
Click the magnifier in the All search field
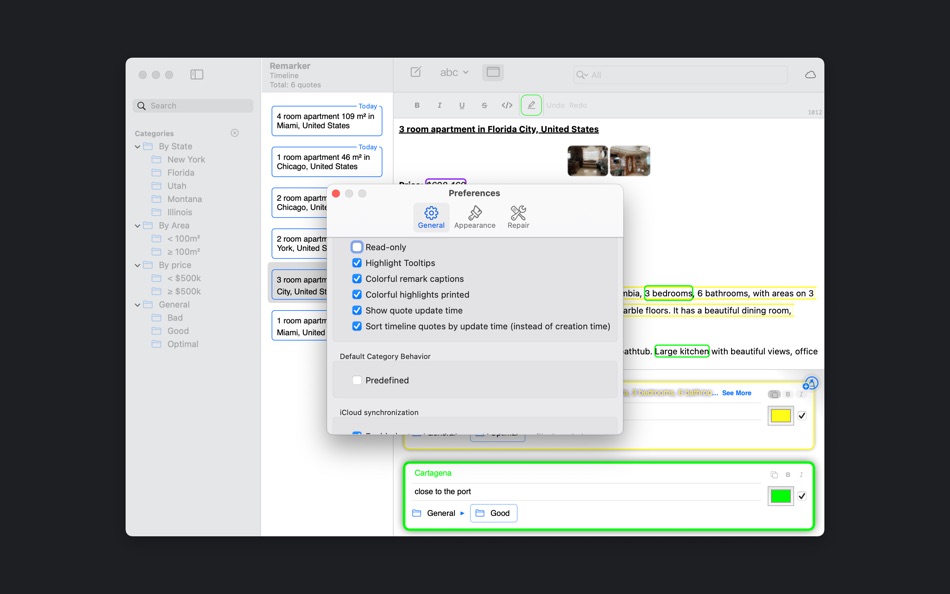click(582, 75)
